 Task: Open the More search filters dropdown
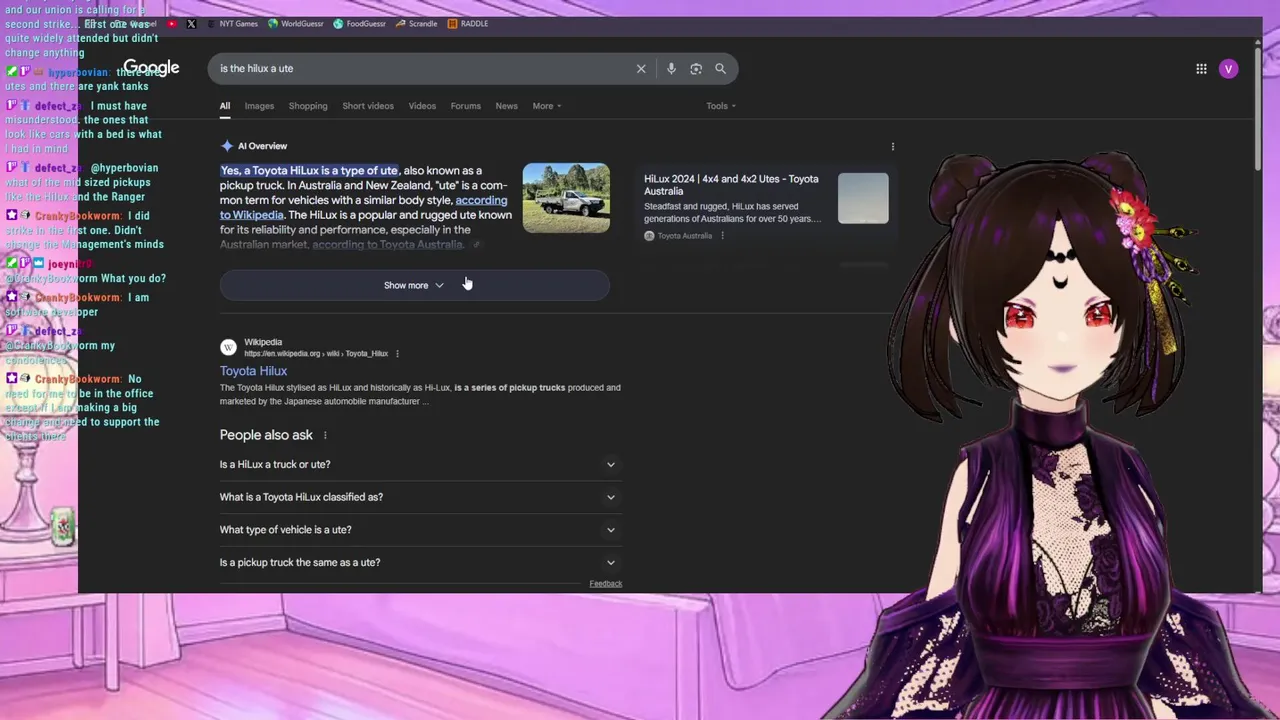coord(547,106)
